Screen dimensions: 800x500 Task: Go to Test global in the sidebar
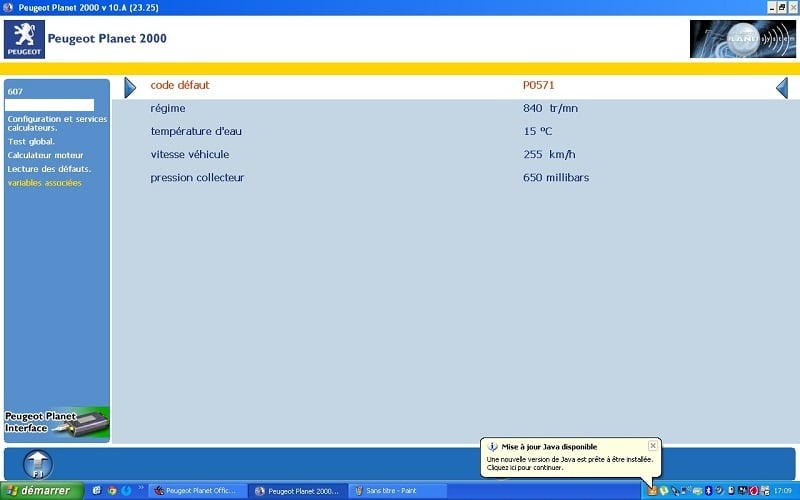[31, 141]
